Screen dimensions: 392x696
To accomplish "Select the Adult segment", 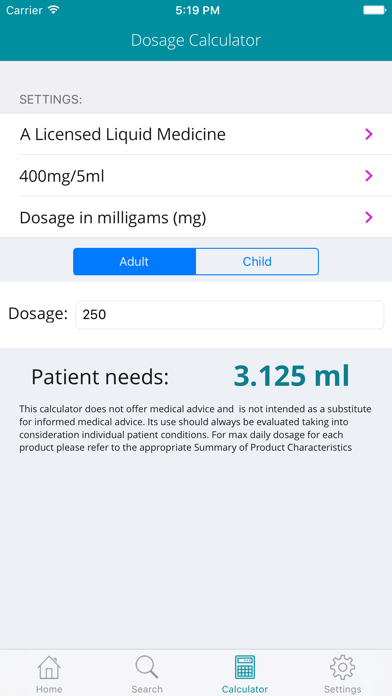I will pyautogui.click(x=134, y=261).
